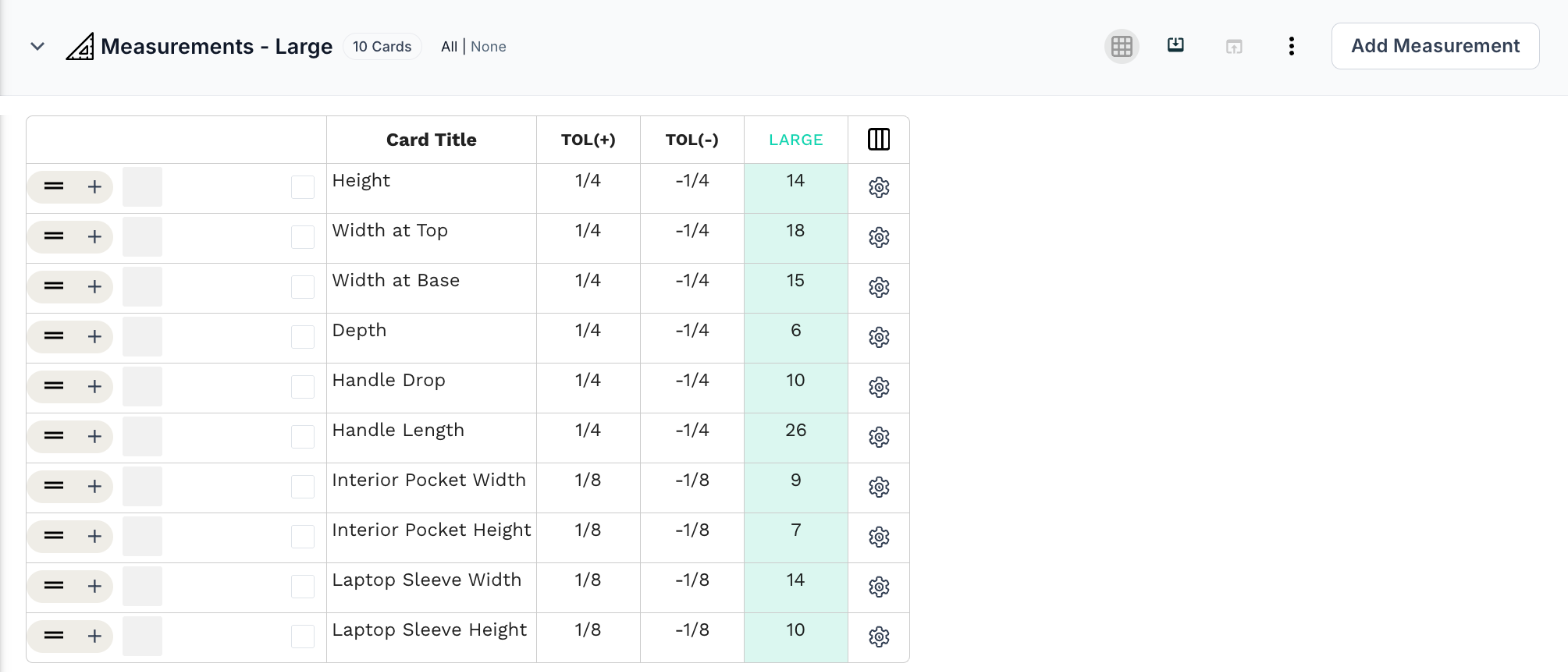Select All cards link

pos(449,46)
